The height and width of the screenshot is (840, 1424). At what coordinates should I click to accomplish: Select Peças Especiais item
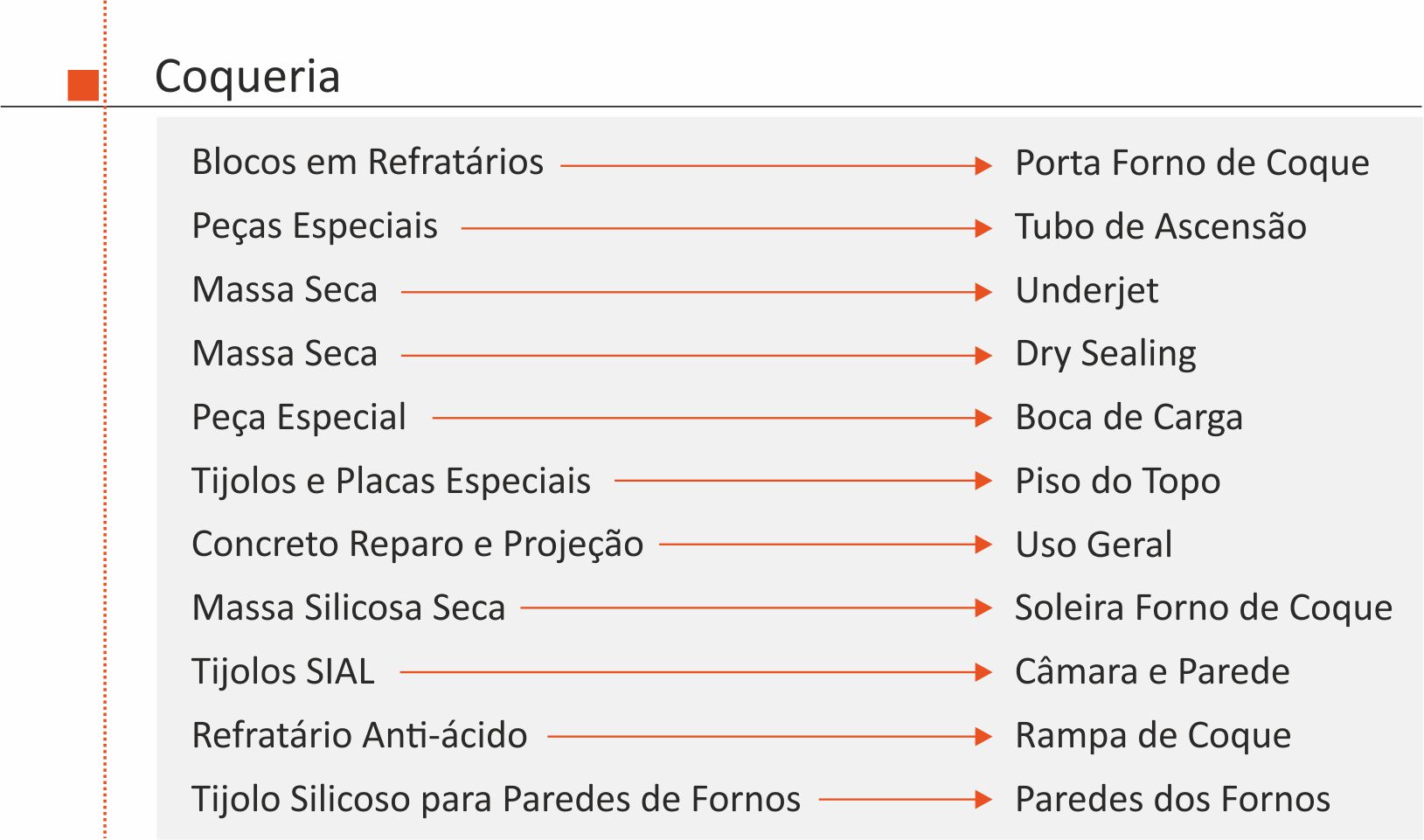pos(315,226)
